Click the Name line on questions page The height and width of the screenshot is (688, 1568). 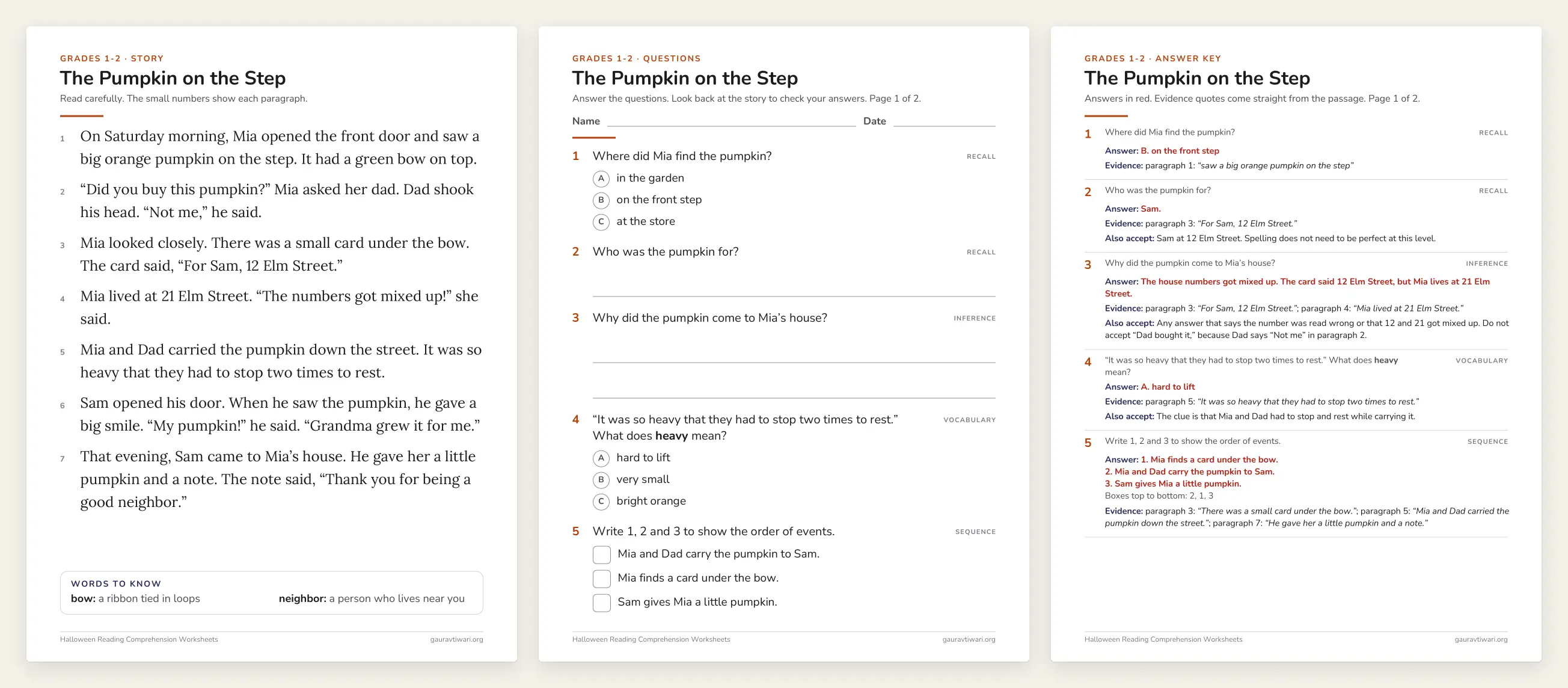click(x=731, y=121)
